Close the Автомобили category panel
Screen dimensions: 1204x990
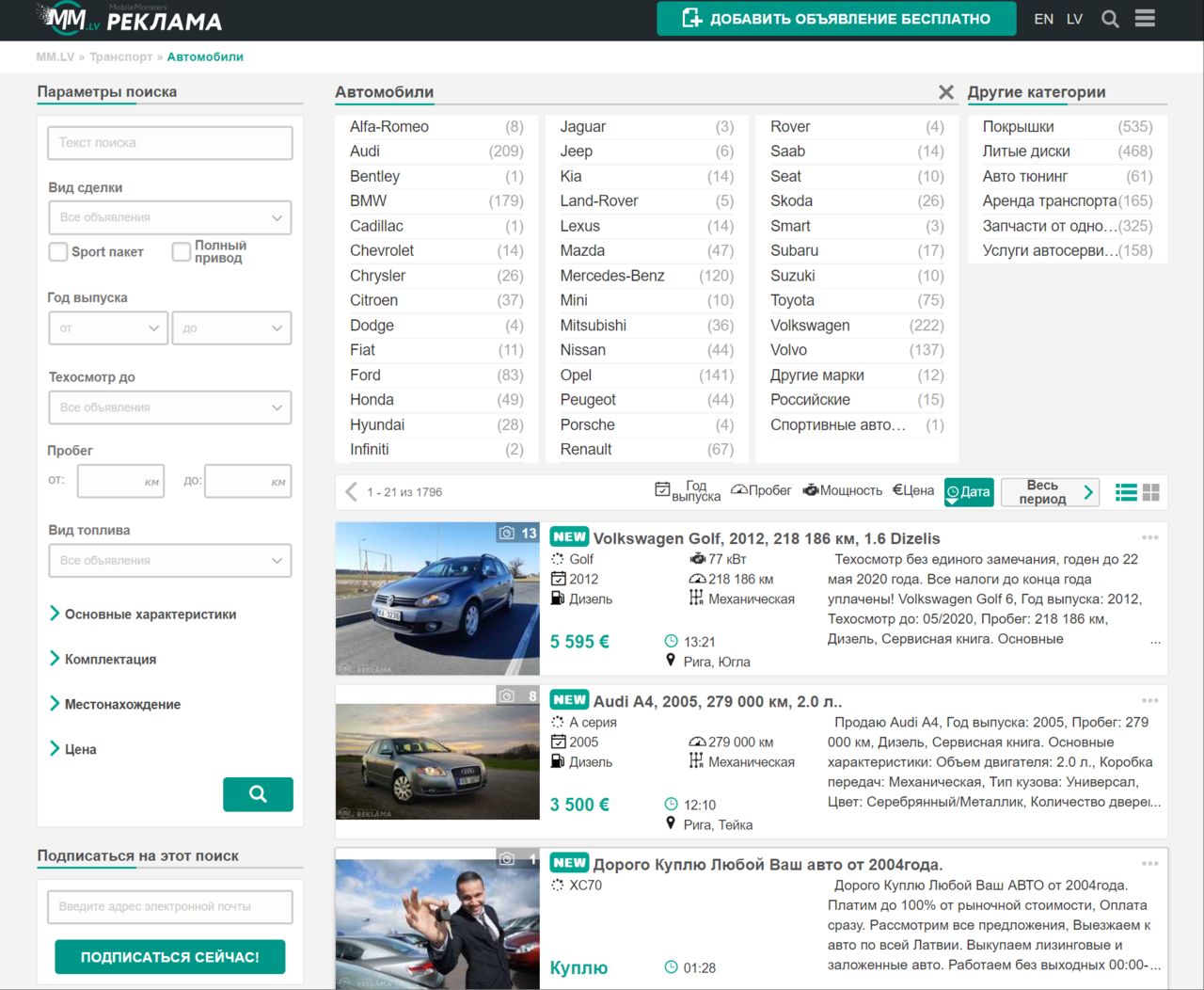(945, 92)
